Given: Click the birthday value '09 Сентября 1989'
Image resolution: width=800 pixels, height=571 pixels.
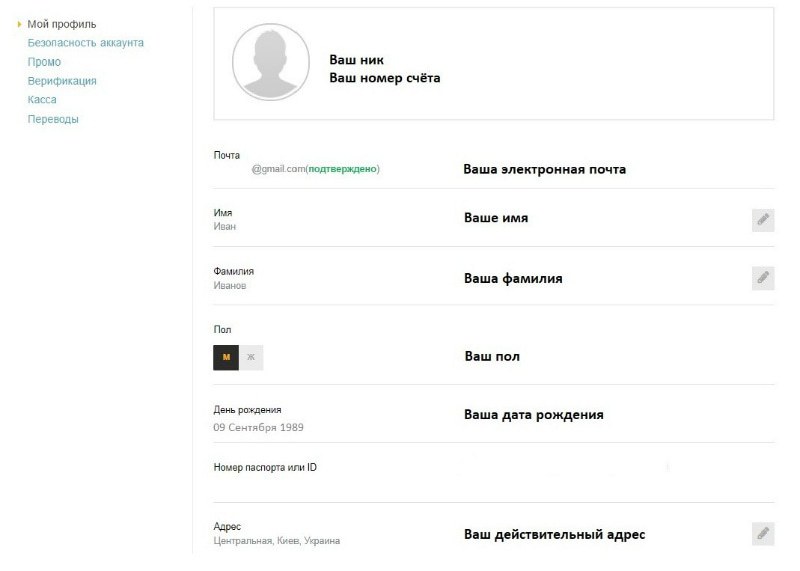Looking at the screenshot, I should click(258, 427).
